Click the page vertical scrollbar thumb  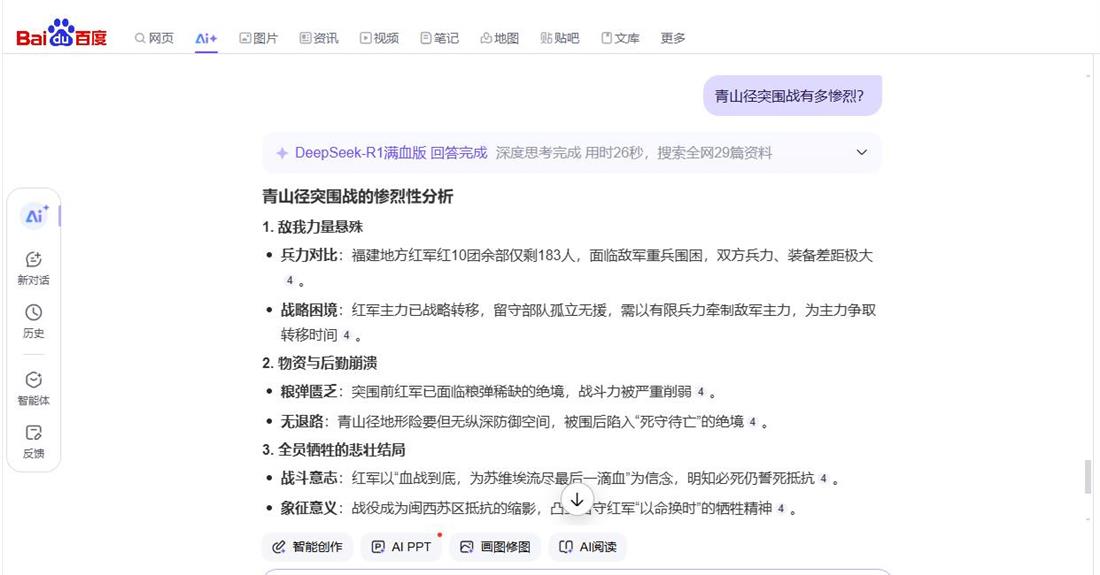tap(1088, 477)
